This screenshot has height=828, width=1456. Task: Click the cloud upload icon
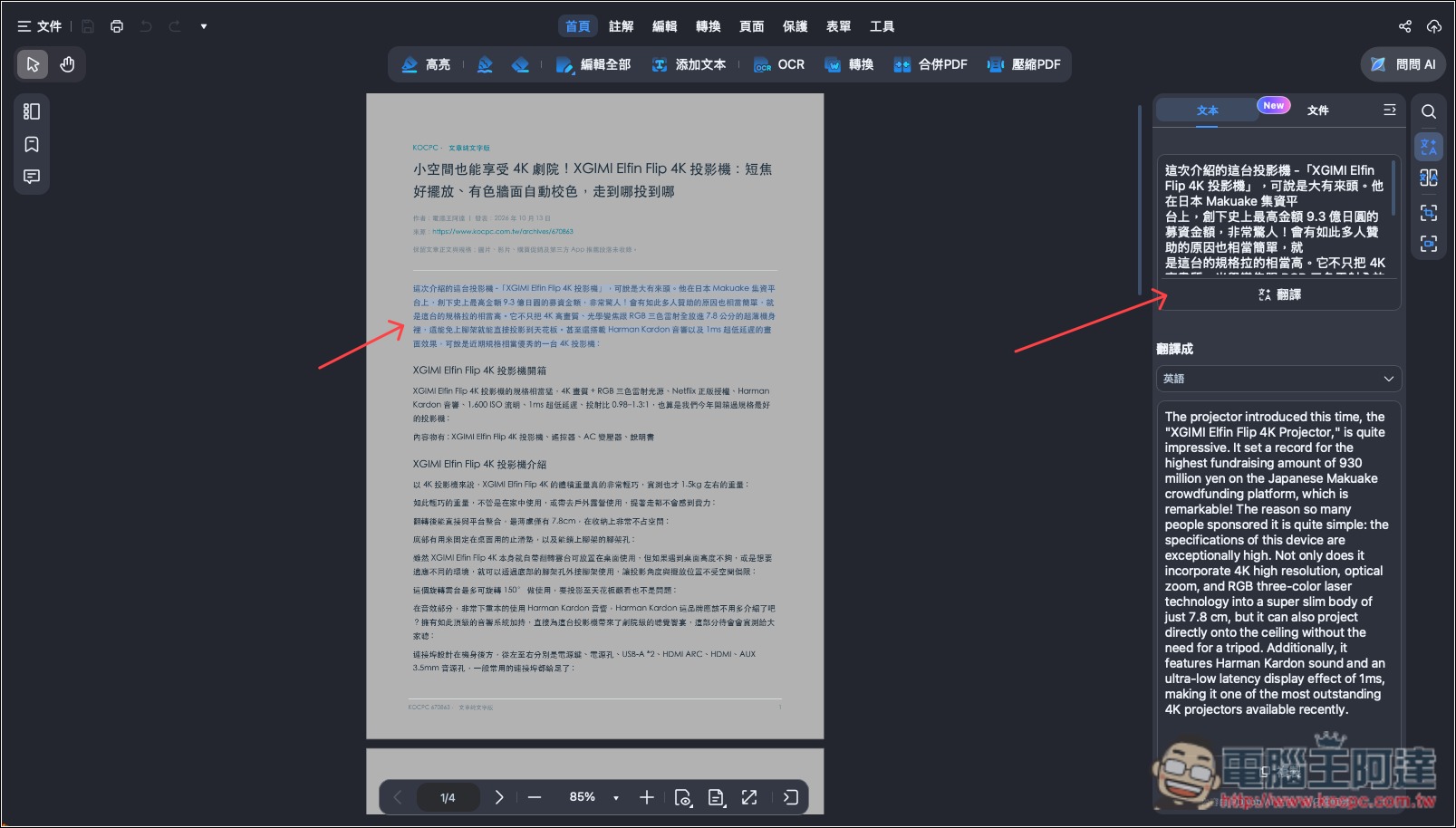click(1434, 26)
